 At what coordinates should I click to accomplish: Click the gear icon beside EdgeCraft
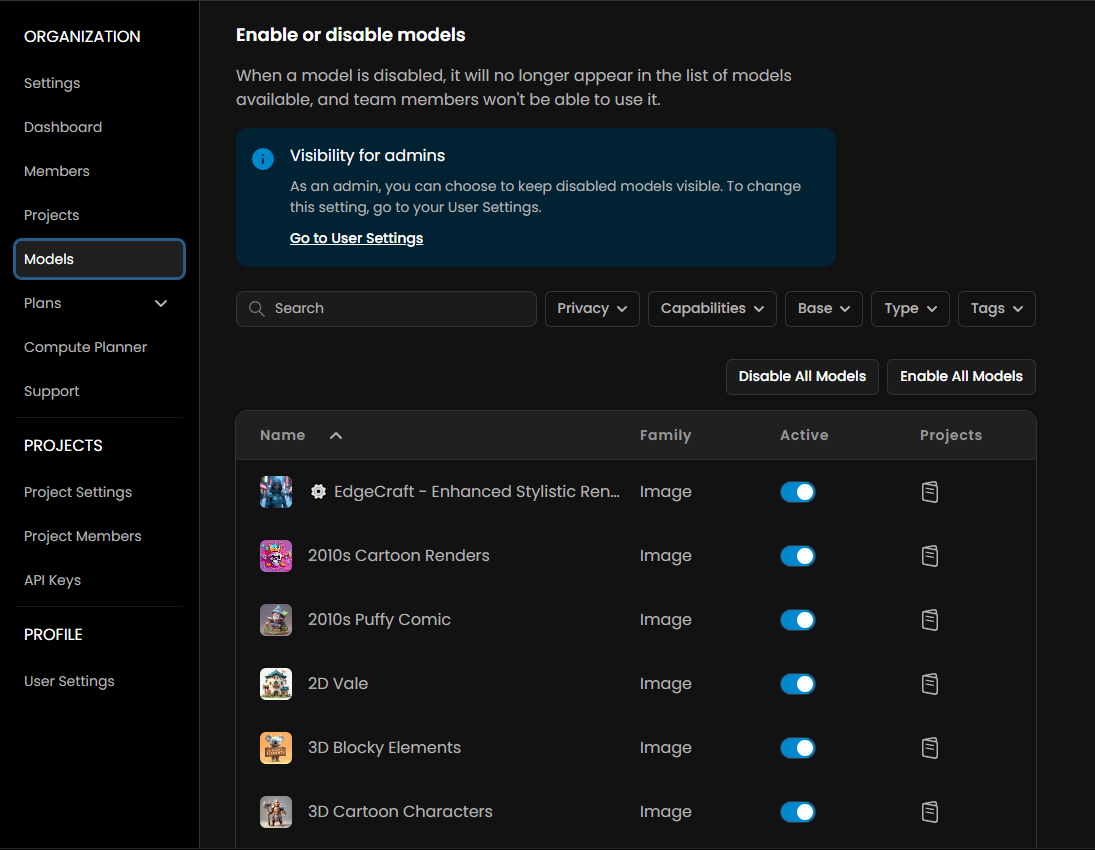click(318, 492)
